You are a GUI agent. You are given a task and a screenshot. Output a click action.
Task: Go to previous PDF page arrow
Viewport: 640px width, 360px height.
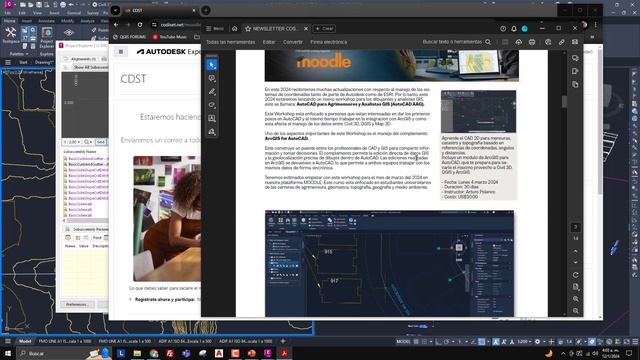coord(576,251)
